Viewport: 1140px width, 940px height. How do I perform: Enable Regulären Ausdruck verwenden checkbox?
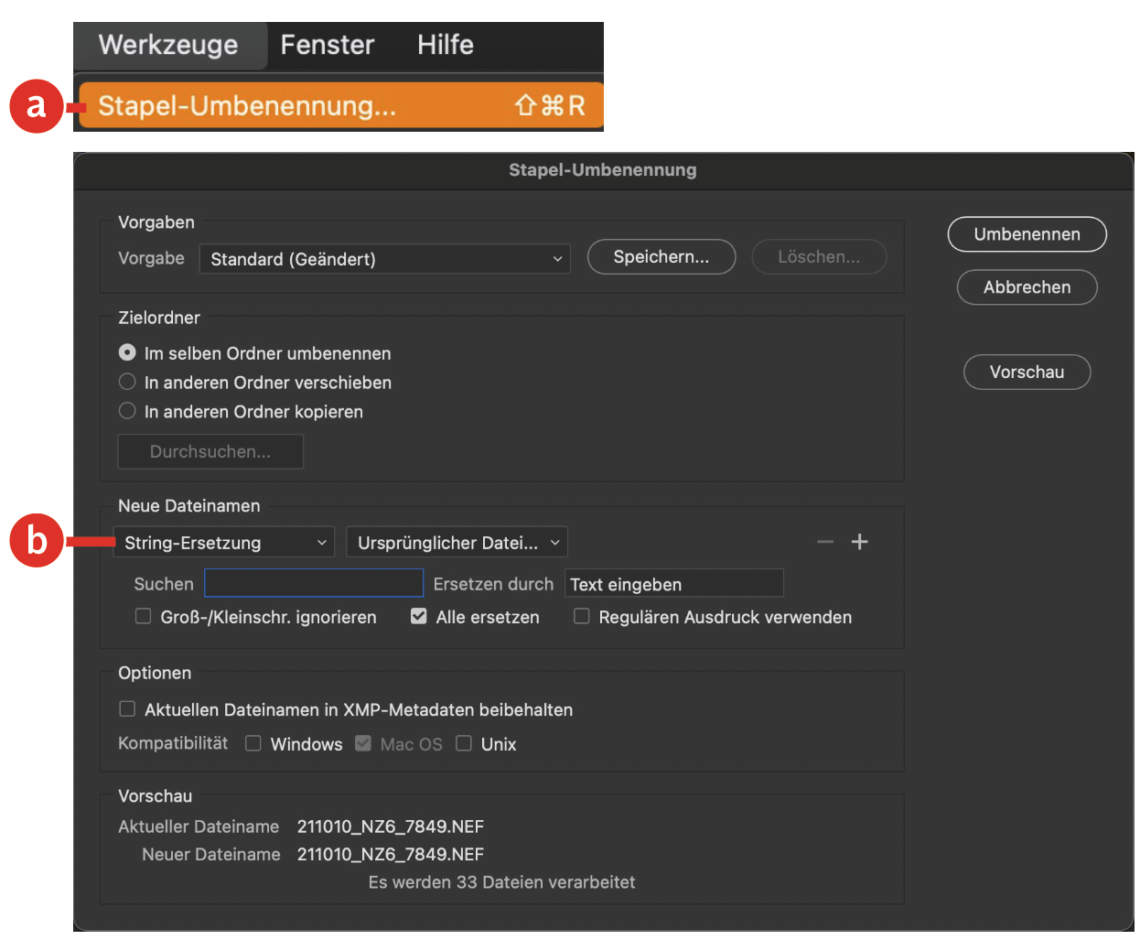[x=582, y=616]
